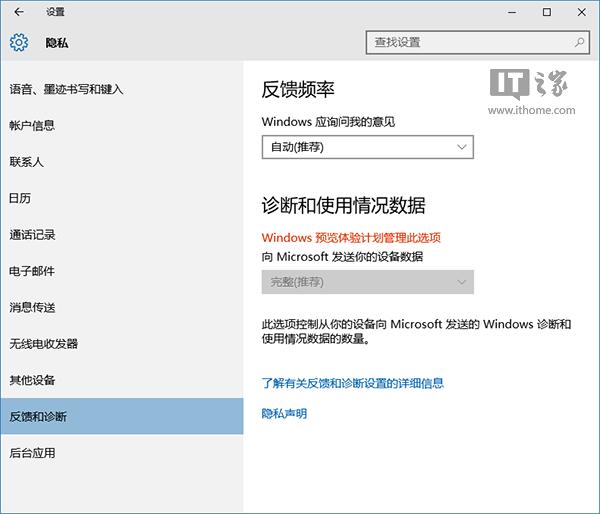Image resolution: width=600 pixels, height=514 pixels.
Task: Select 消息传送 in the sidebar
Action: pos(32,307)
